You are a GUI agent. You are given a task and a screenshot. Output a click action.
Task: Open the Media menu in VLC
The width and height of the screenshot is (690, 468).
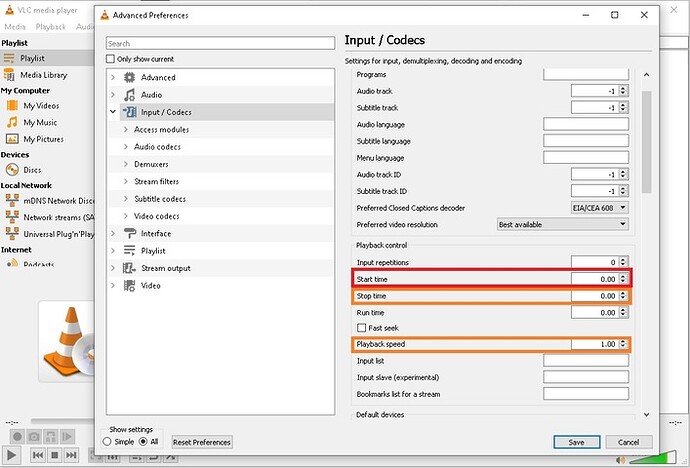pos(15,27)
